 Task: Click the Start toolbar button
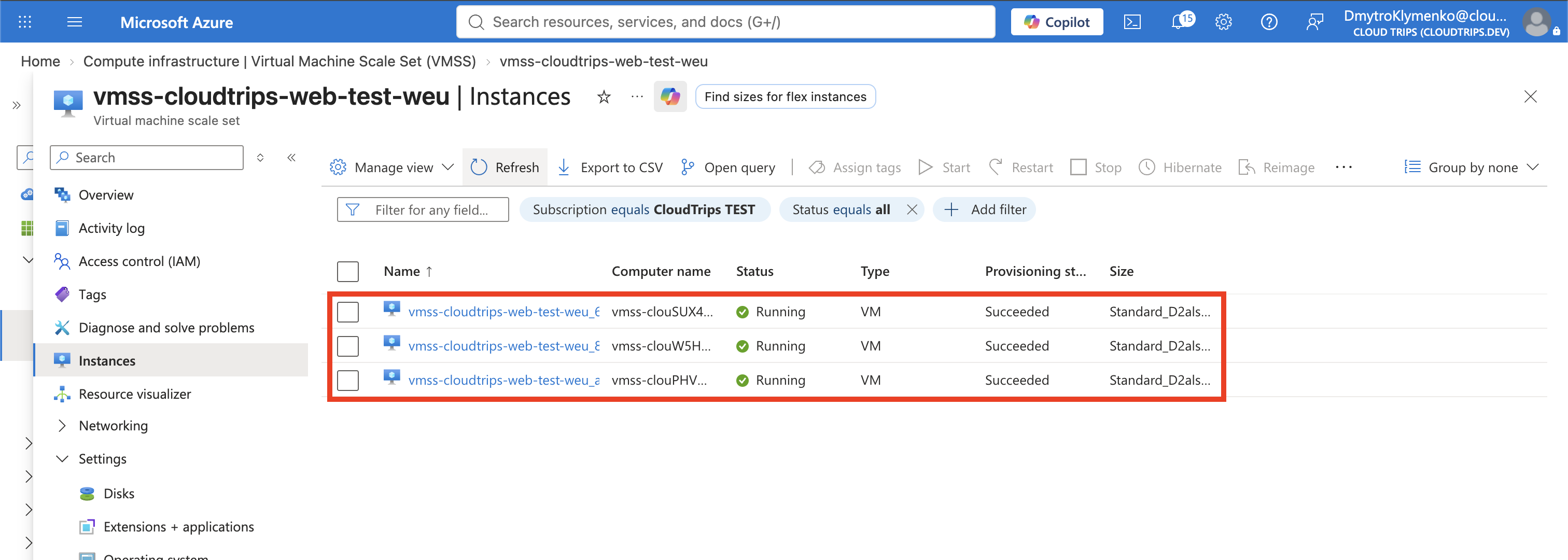point(944,167)
